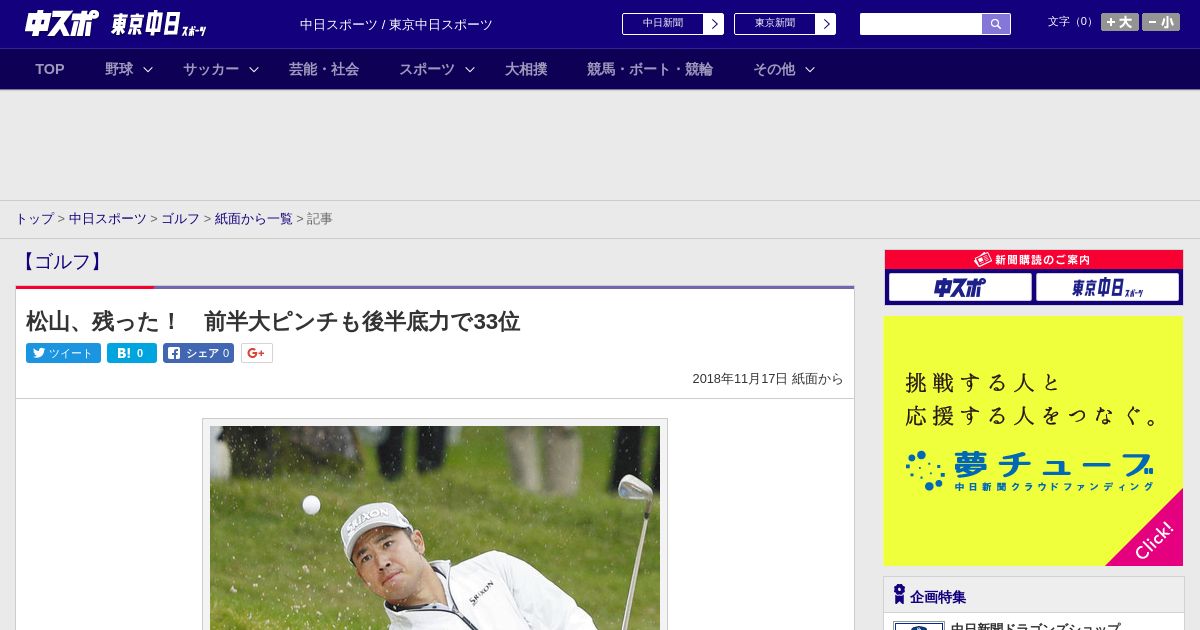Click 中日スポーツ breadcrumb link
Image resolution: width=1200 pixels, height=630 pixels.
[108, 218]
